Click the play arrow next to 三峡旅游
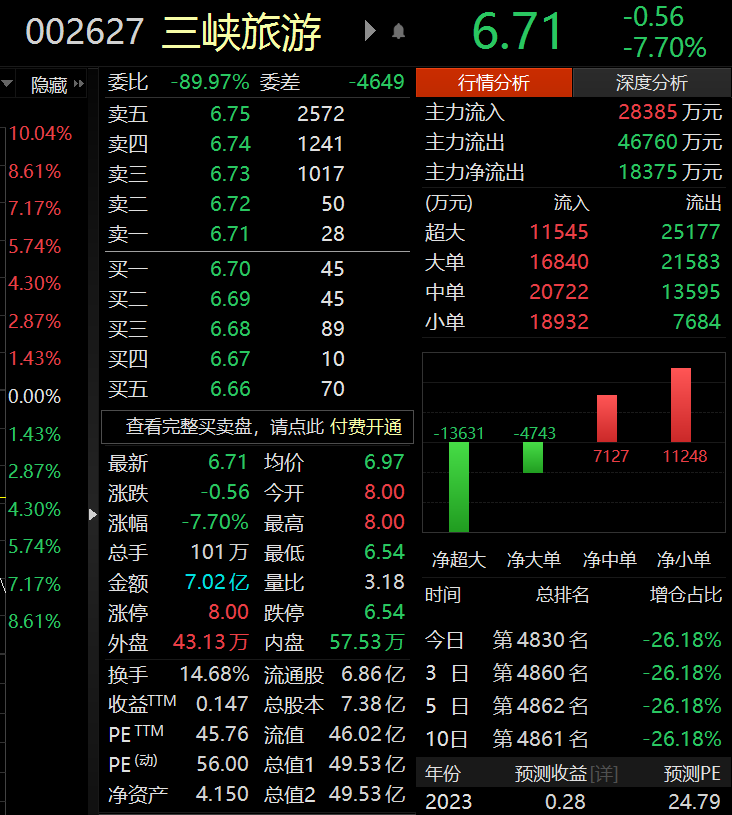732x815 pixels. click(370, 31)
